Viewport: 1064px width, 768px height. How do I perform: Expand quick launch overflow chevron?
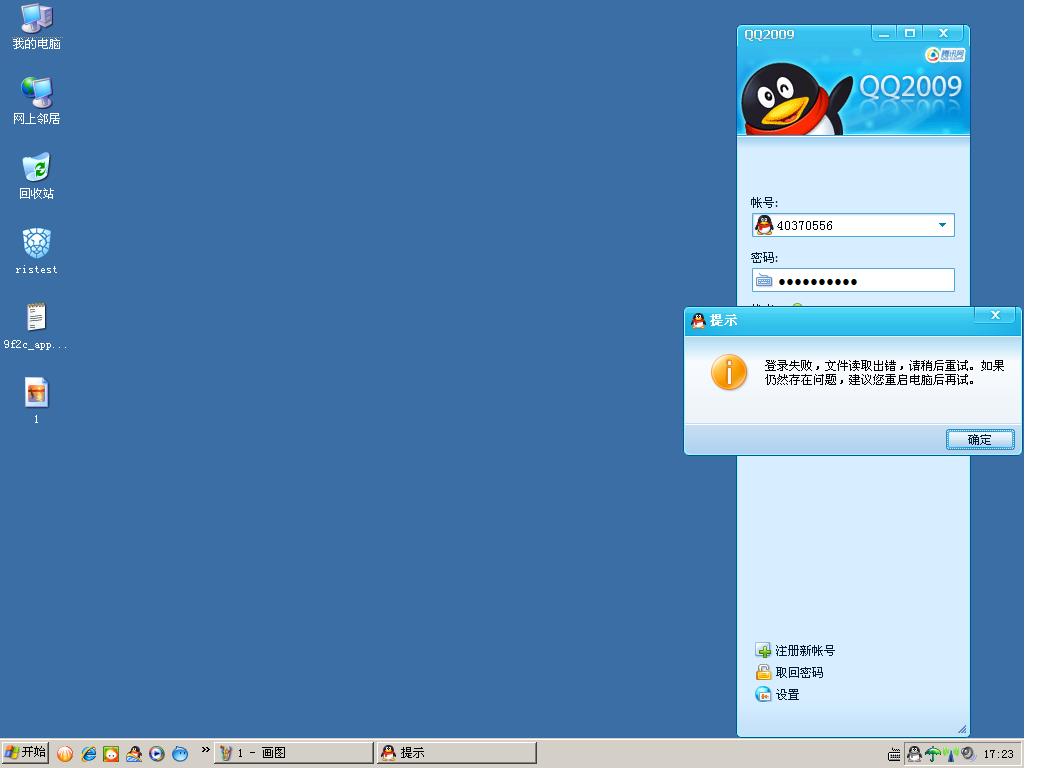(x=206, y=749)
